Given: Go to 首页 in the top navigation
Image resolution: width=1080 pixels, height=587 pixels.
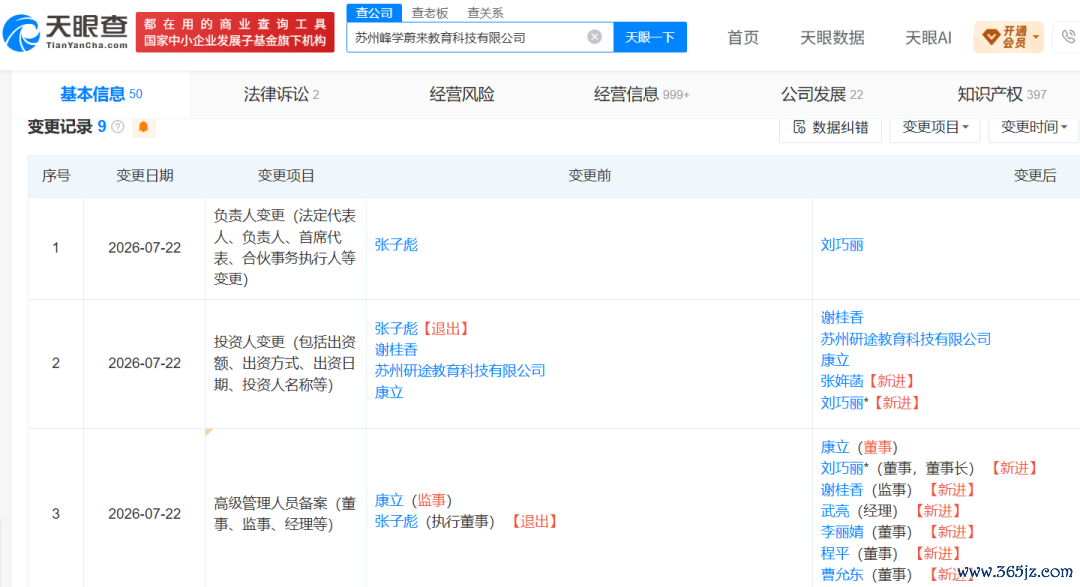Looking at the screenshot, I should 743,38.
